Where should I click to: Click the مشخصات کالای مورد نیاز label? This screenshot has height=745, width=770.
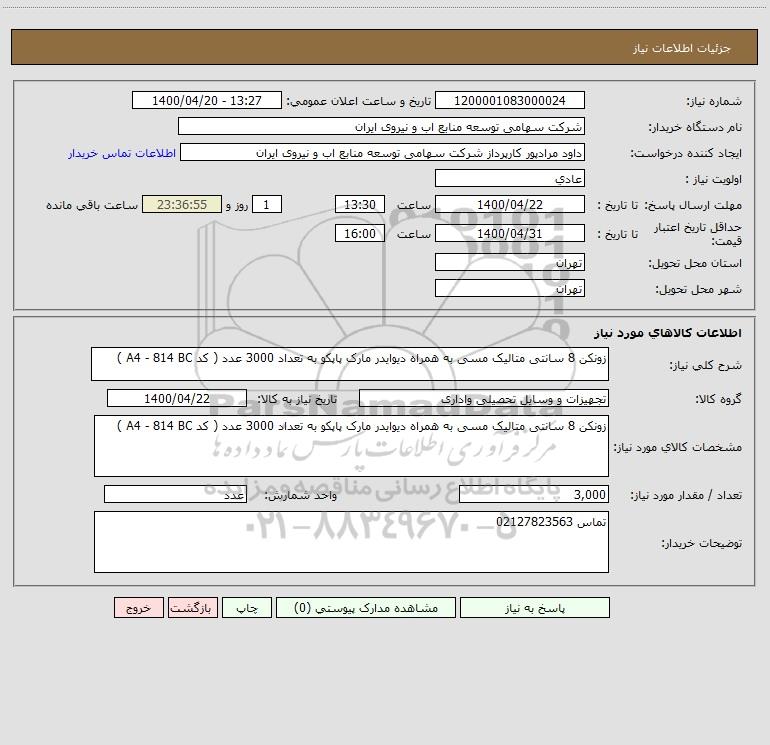coord(678,447)
